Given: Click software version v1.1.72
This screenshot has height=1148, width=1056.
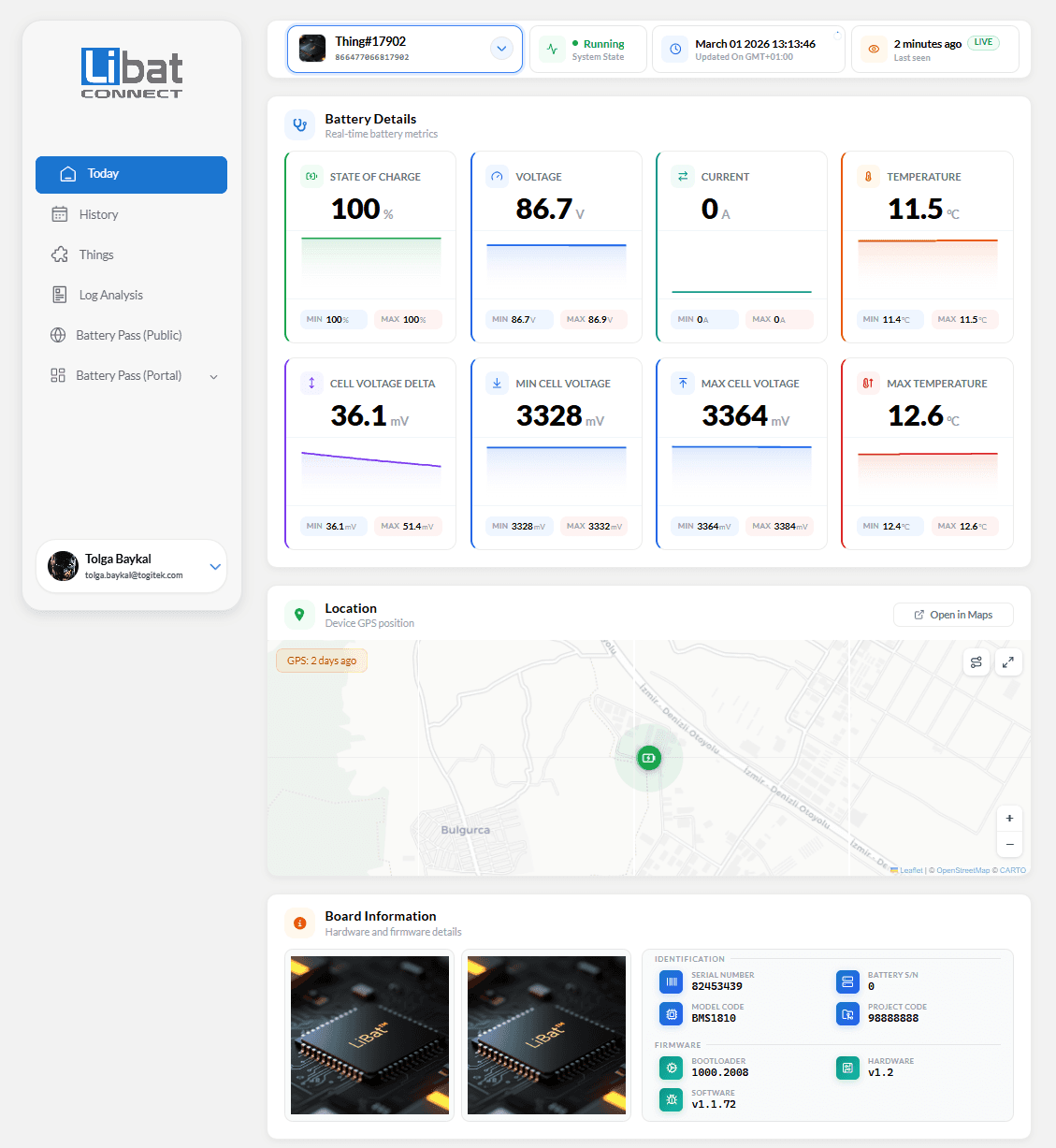Looking at the screenshot, I should coord(714,1104).
